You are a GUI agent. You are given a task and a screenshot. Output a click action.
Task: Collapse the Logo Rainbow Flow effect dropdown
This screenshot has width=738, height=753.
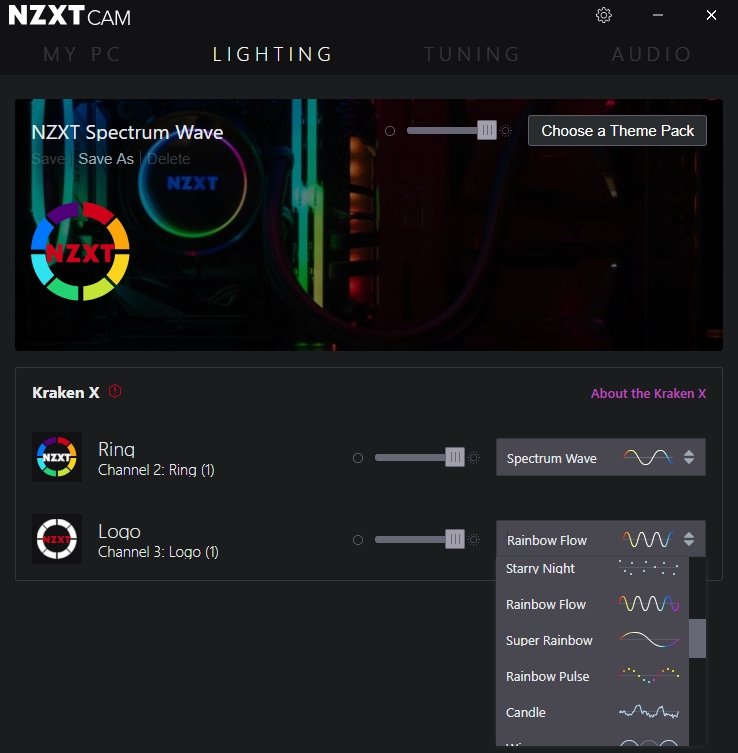[x=601, y=539]
